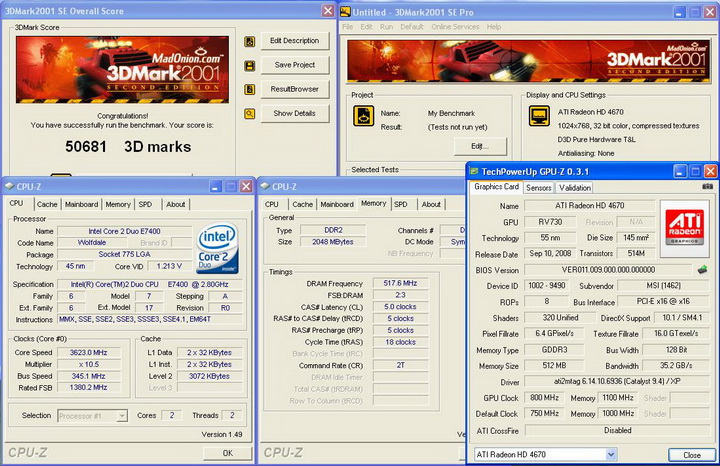Click the GPU Clock 800 MHz field
The image size is (720, 466).
tap(545, 398)
